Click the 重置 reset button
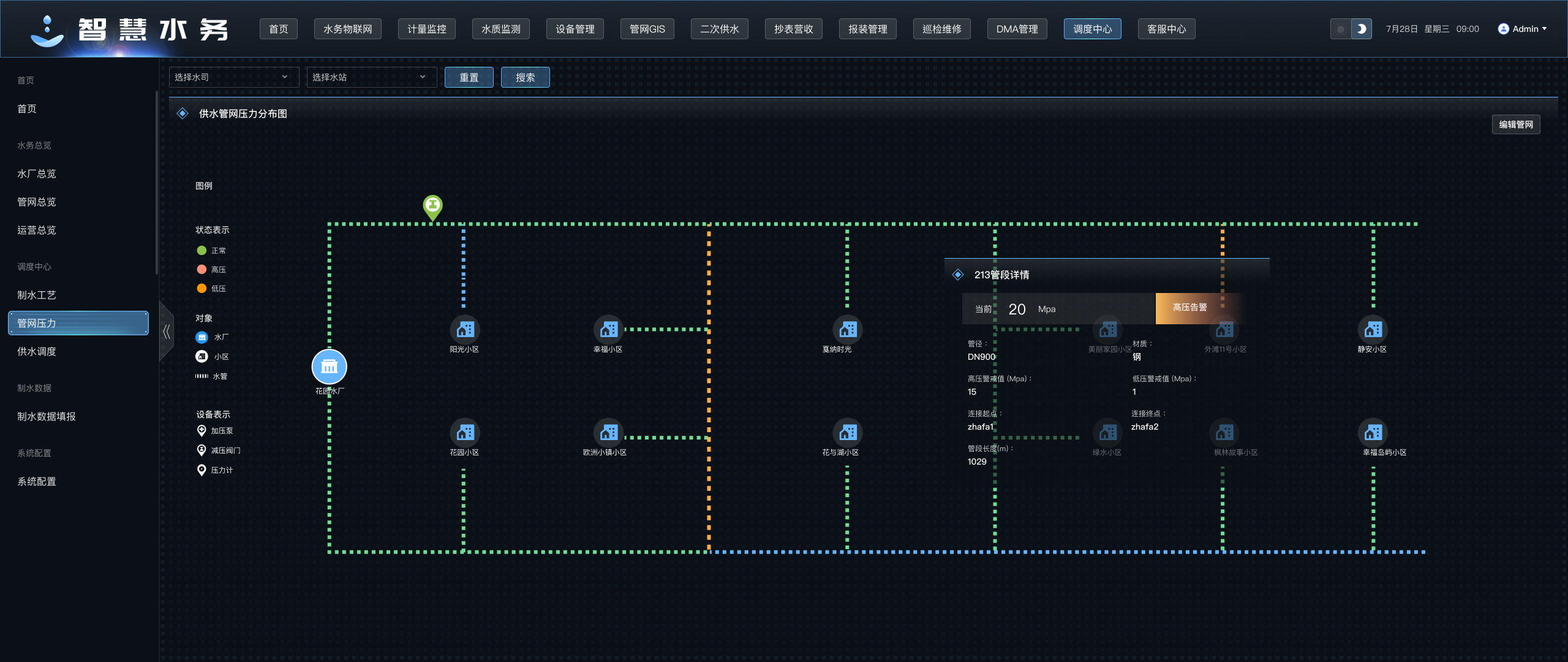This screenshot has width=1568, height=662. (469, 77)
